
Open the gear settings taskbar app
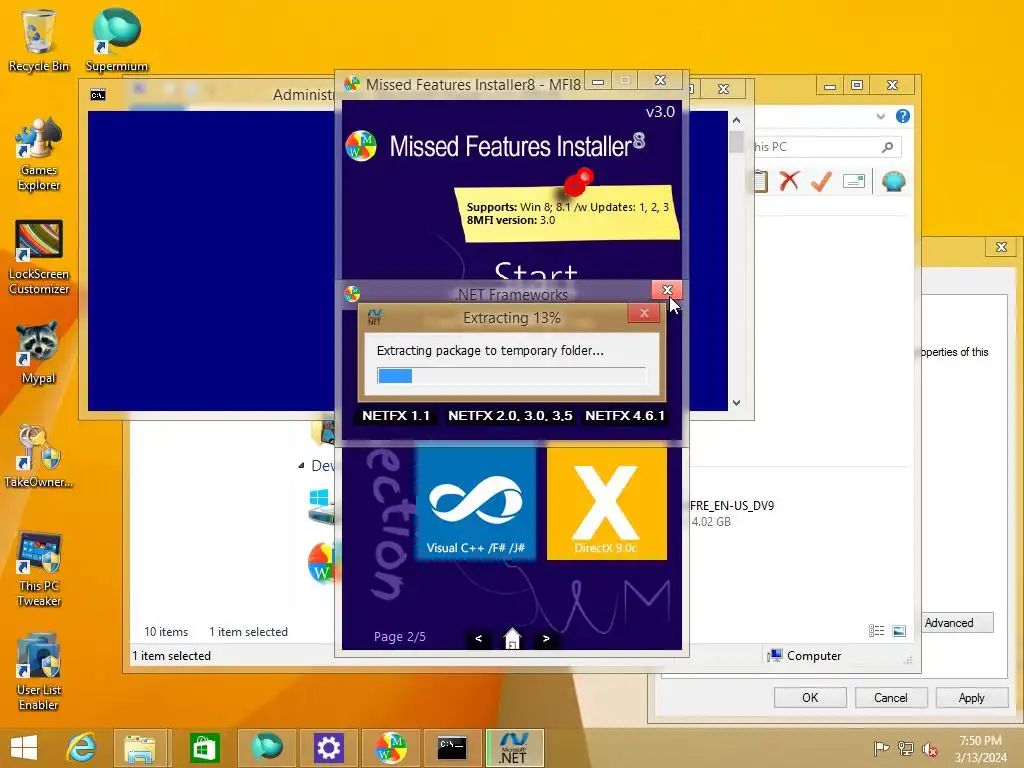(x=328, y=748)
